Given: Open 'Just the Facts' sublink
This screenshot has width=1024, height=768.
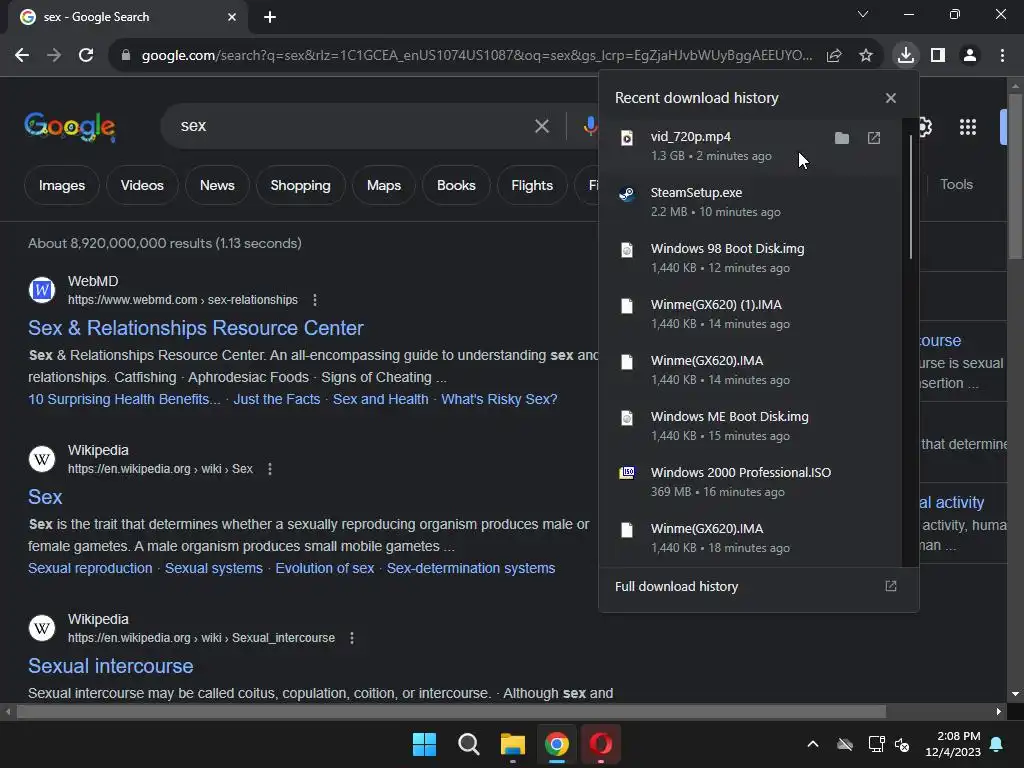Looking at the screenshot, I should tap(277, 399).
